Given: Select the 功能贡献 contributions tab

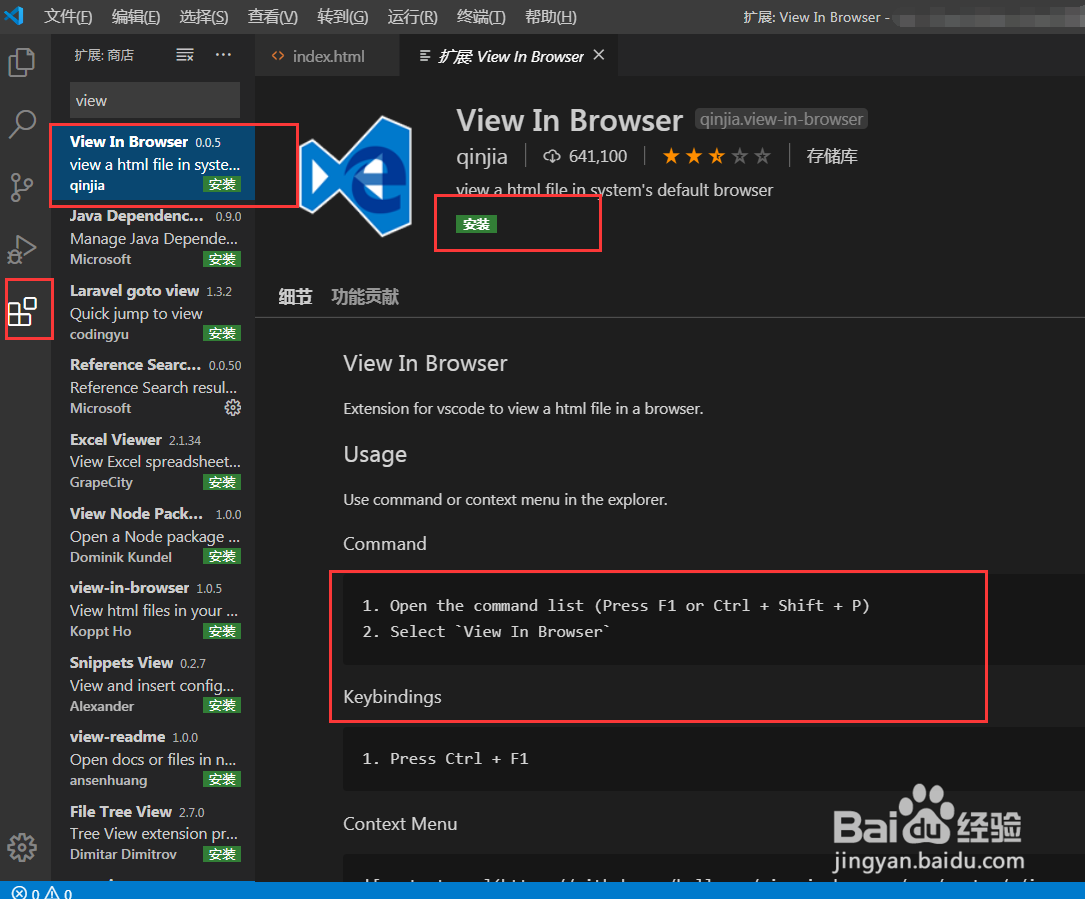Looking at the screenshot, I should [x=365, y=297].
